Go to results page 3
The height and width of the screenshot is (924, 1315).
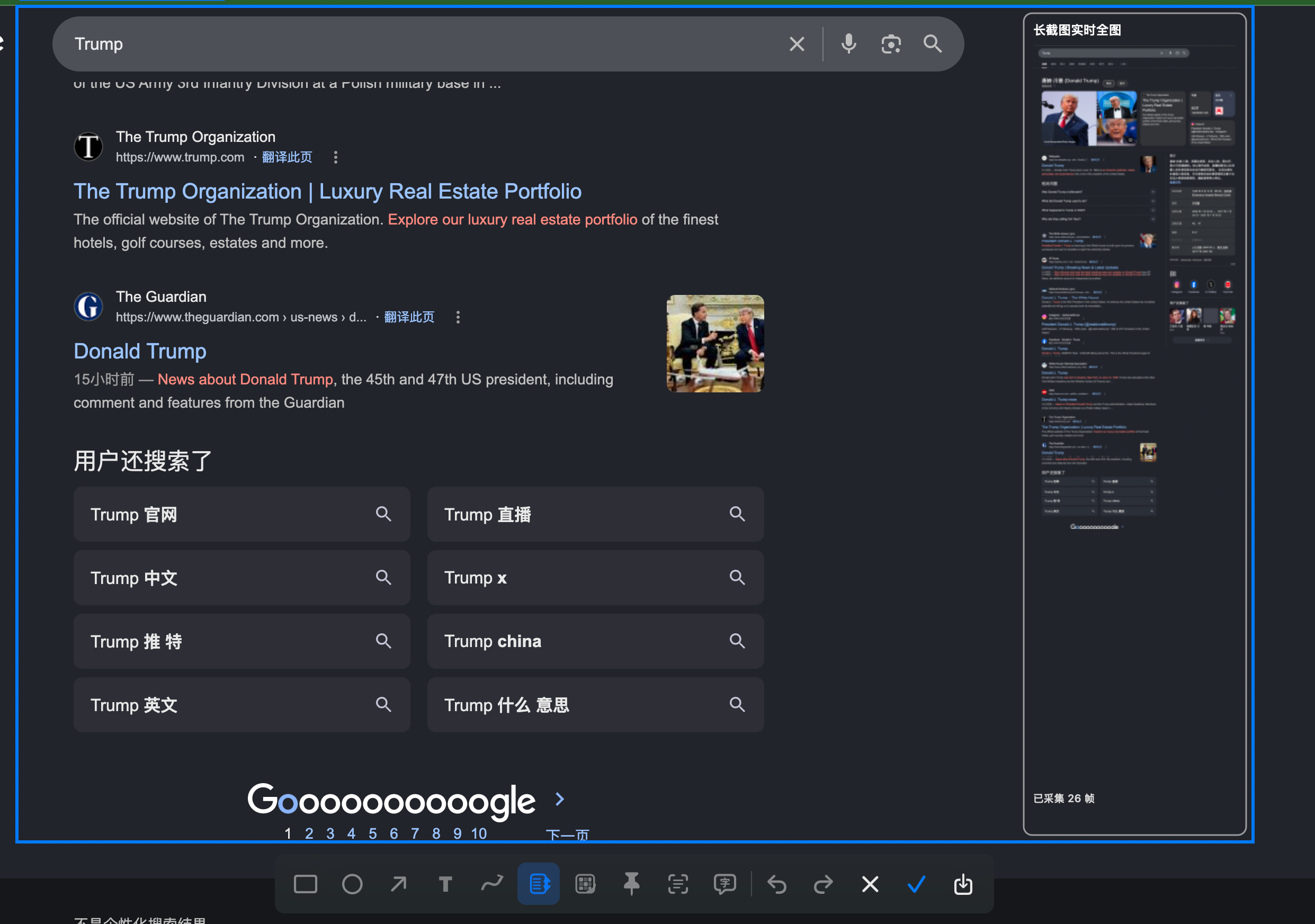click(x=330, y=833)
